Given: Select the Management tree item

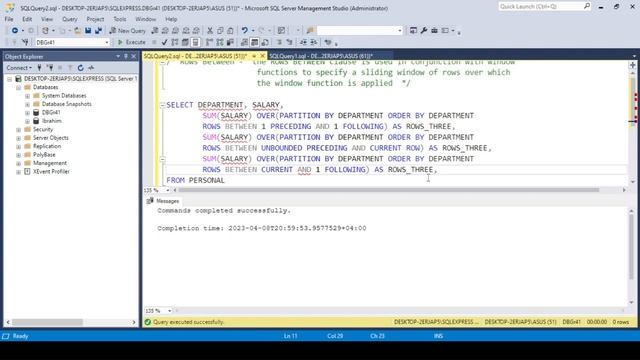Looking at the screenshot, I should tap(49, 163).
